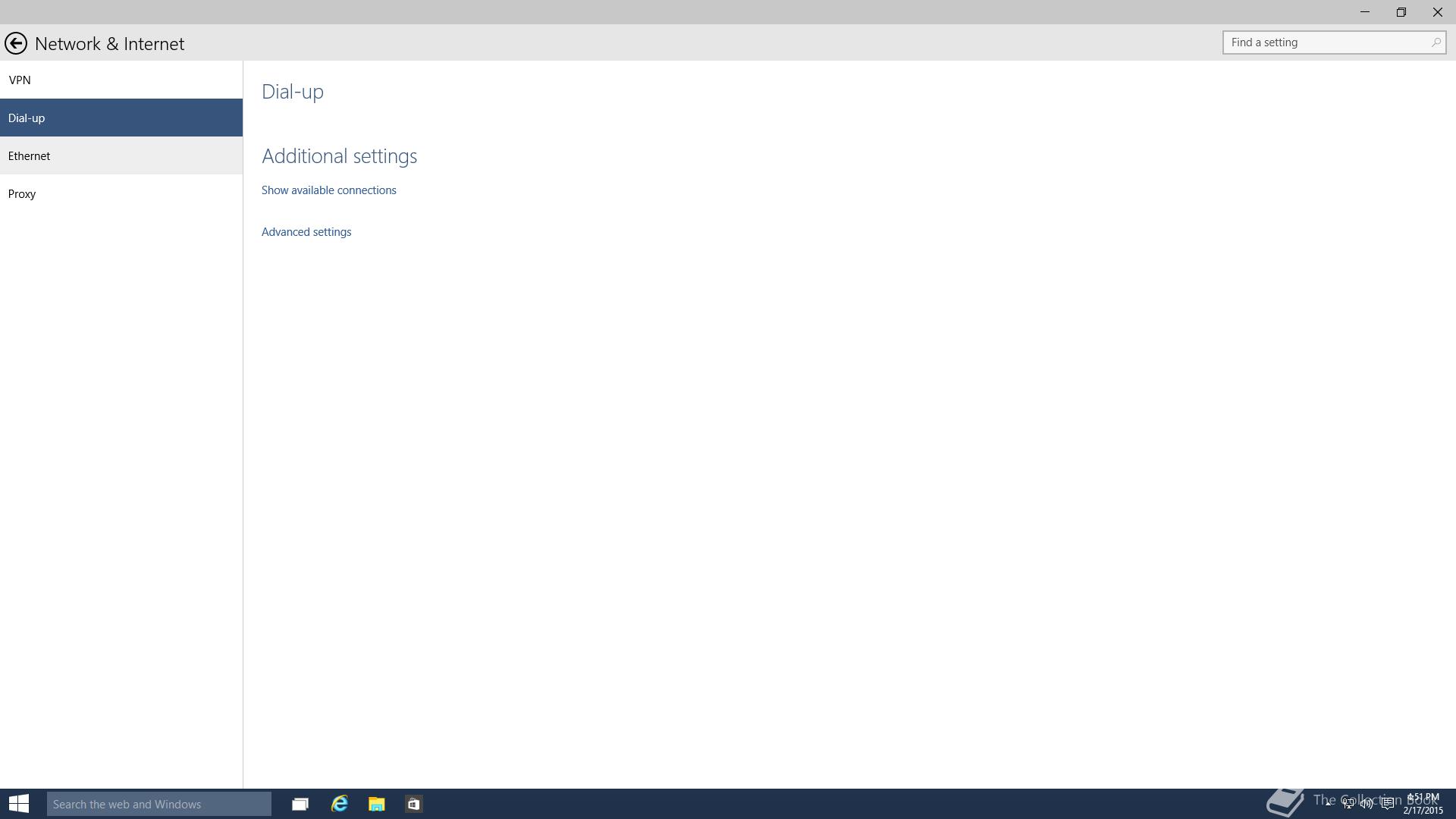Click the magnifier icon in Find a setting
Screen dimensions: 1456x819
tap(1436, 42)
